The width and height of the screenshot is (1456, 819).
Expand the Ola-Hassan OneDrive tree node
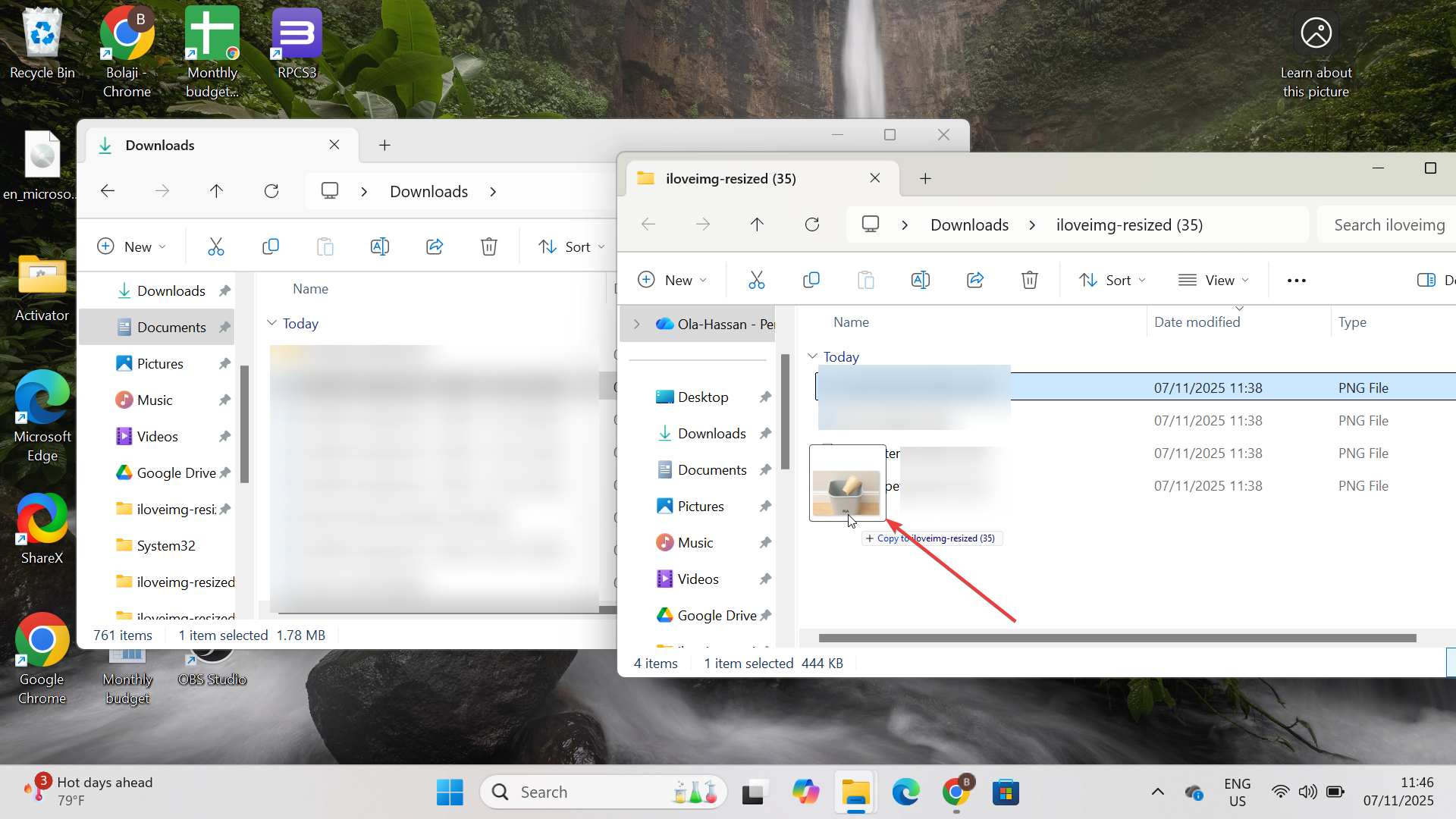[636, 324]
